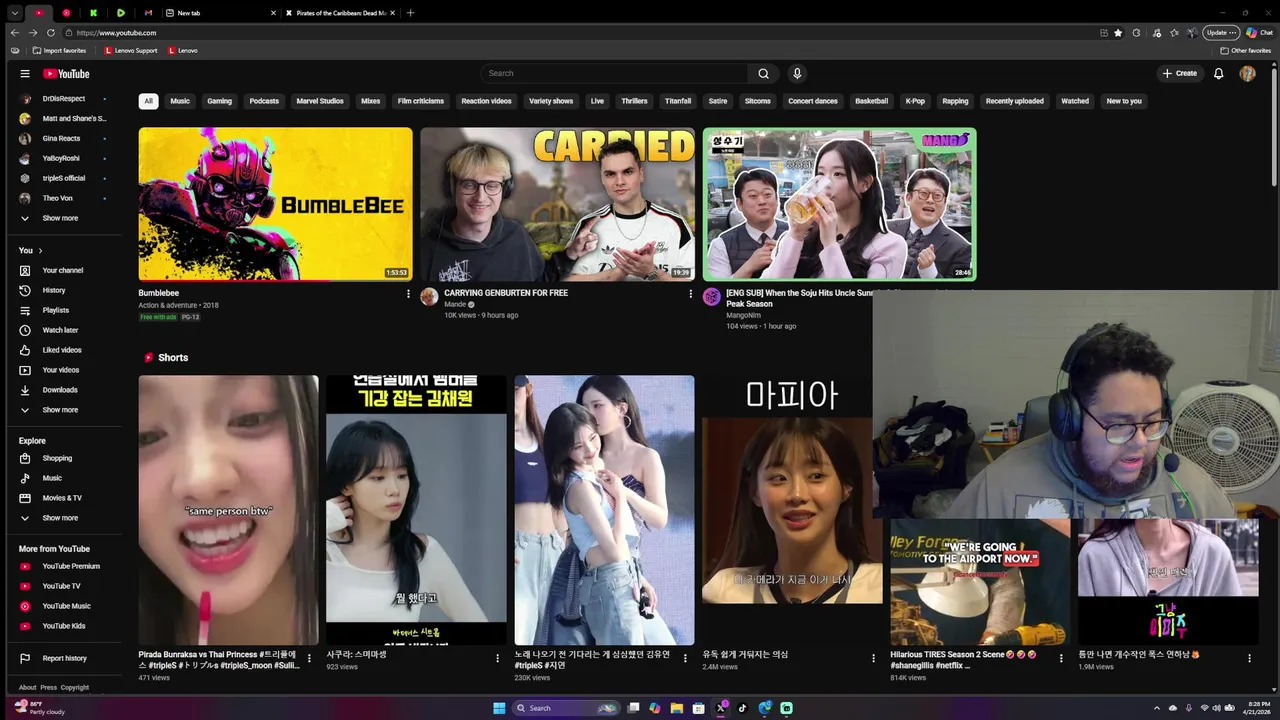Open Liked videos in the sidebar
Screen dimensions: 1280x720
(62, 350)
